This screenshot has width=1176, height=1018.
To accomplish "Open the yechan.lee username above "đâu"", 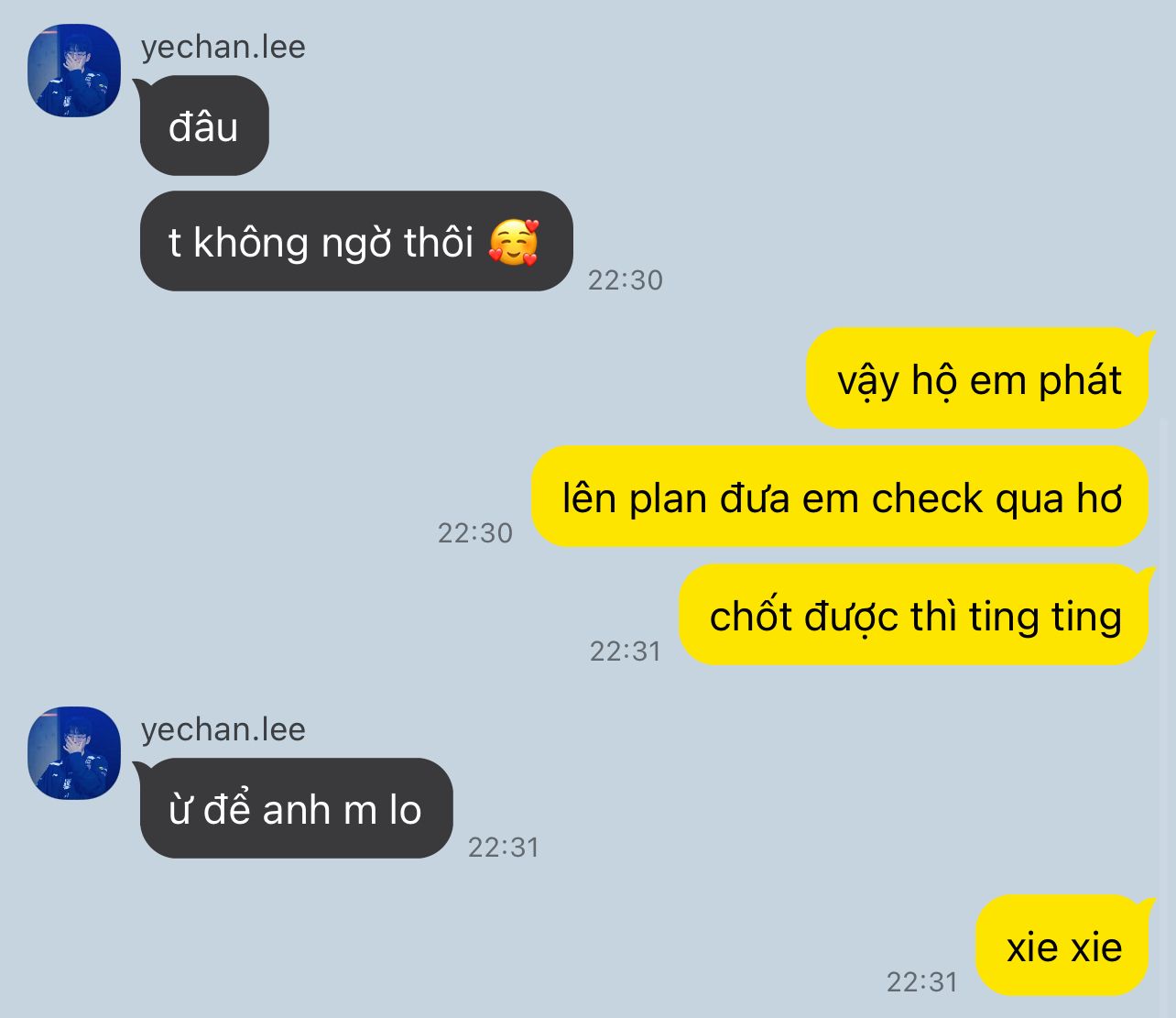I will pos(223,47).
